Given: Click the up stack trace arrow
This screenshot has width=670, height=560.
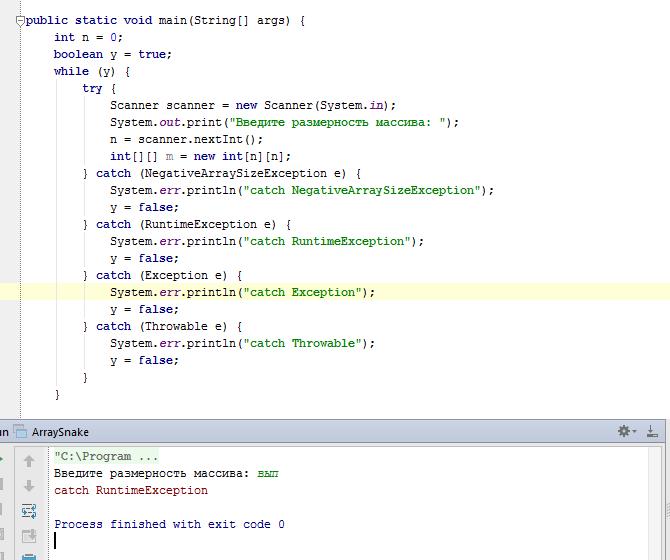Looking at the screenshot, I should point(29,461).
